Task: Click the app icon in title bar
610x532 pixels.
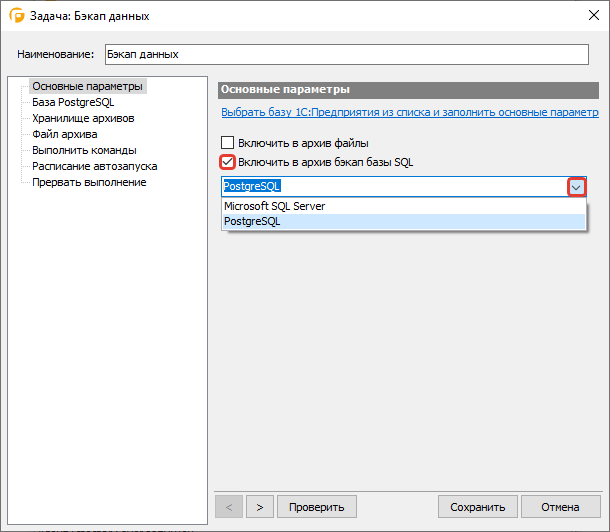Action: pyautogui.click(x=16, y=16)
